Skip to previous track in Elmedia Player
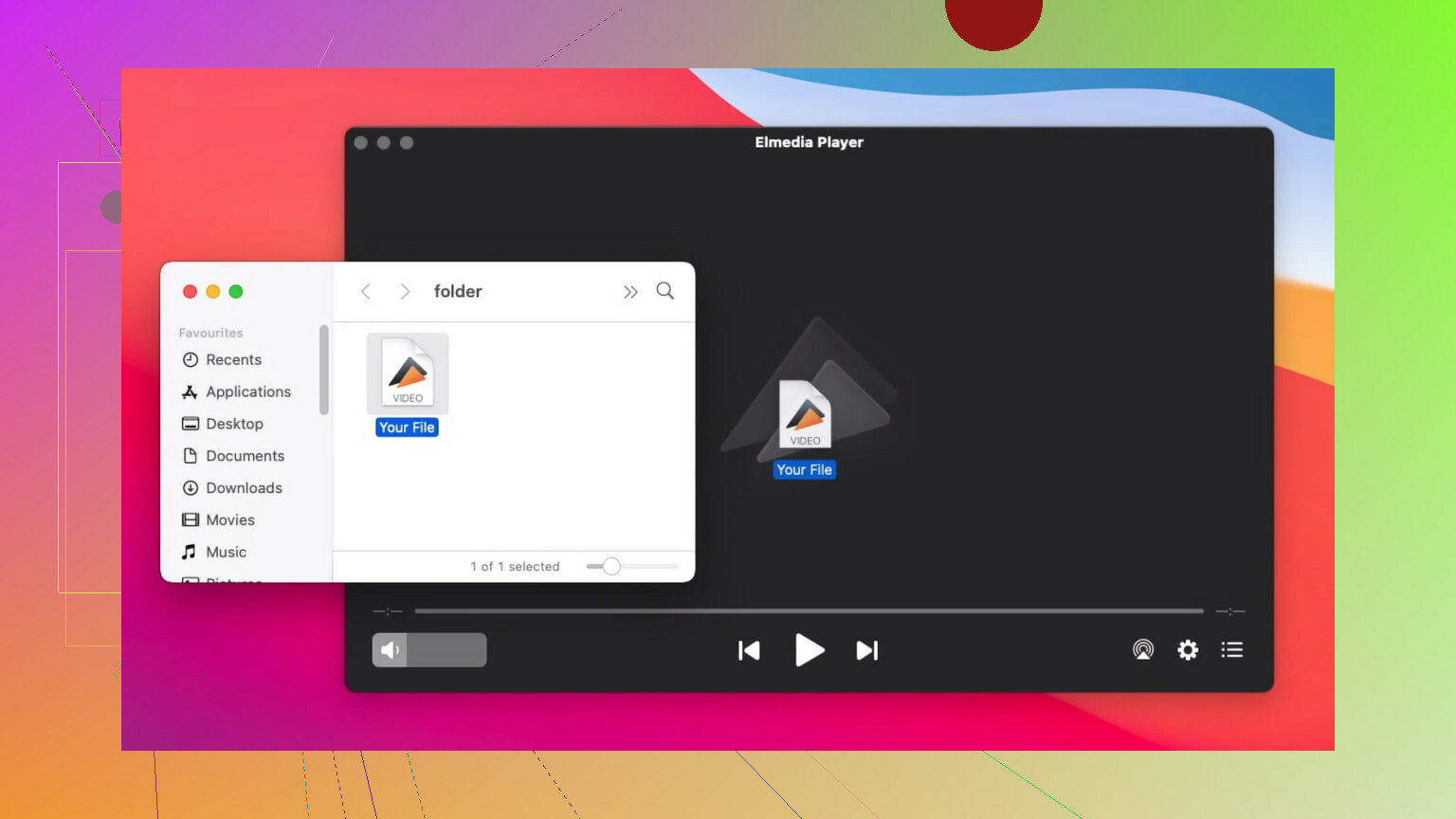Image resolution: width=1456 pixels, height=819 pixels. 749,650
